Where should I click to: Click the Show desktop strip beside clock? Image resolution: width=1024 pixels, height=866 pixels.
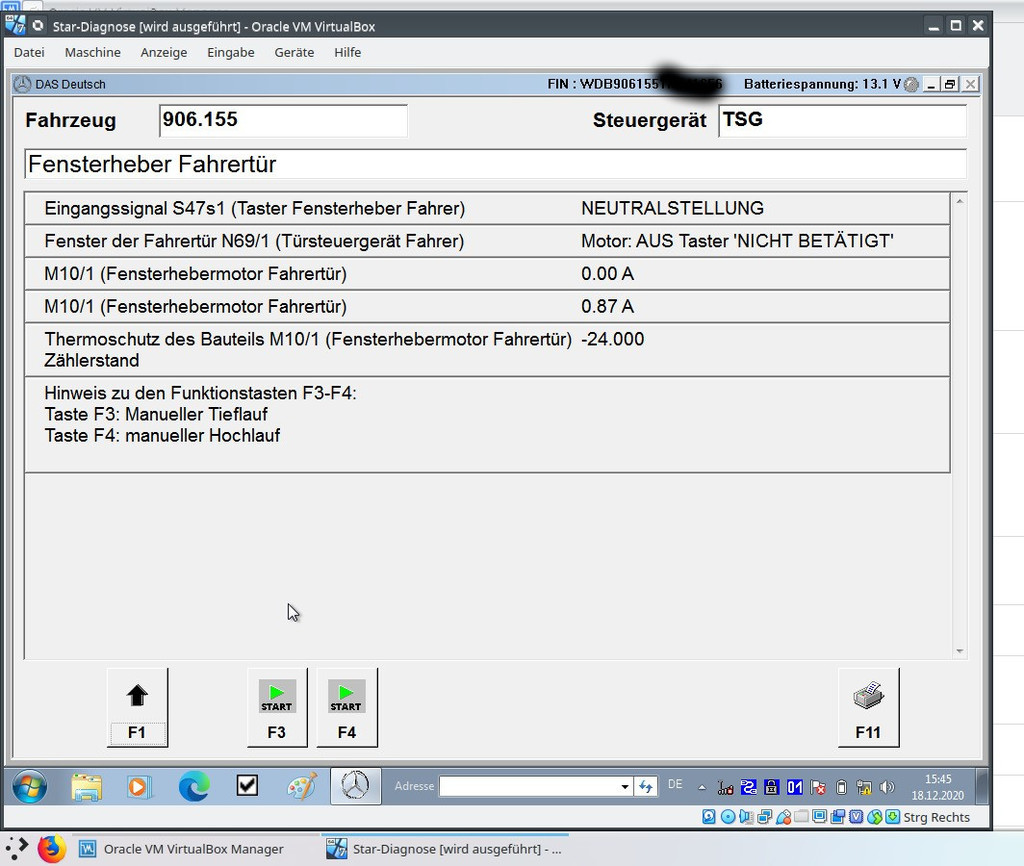point(982,786)
